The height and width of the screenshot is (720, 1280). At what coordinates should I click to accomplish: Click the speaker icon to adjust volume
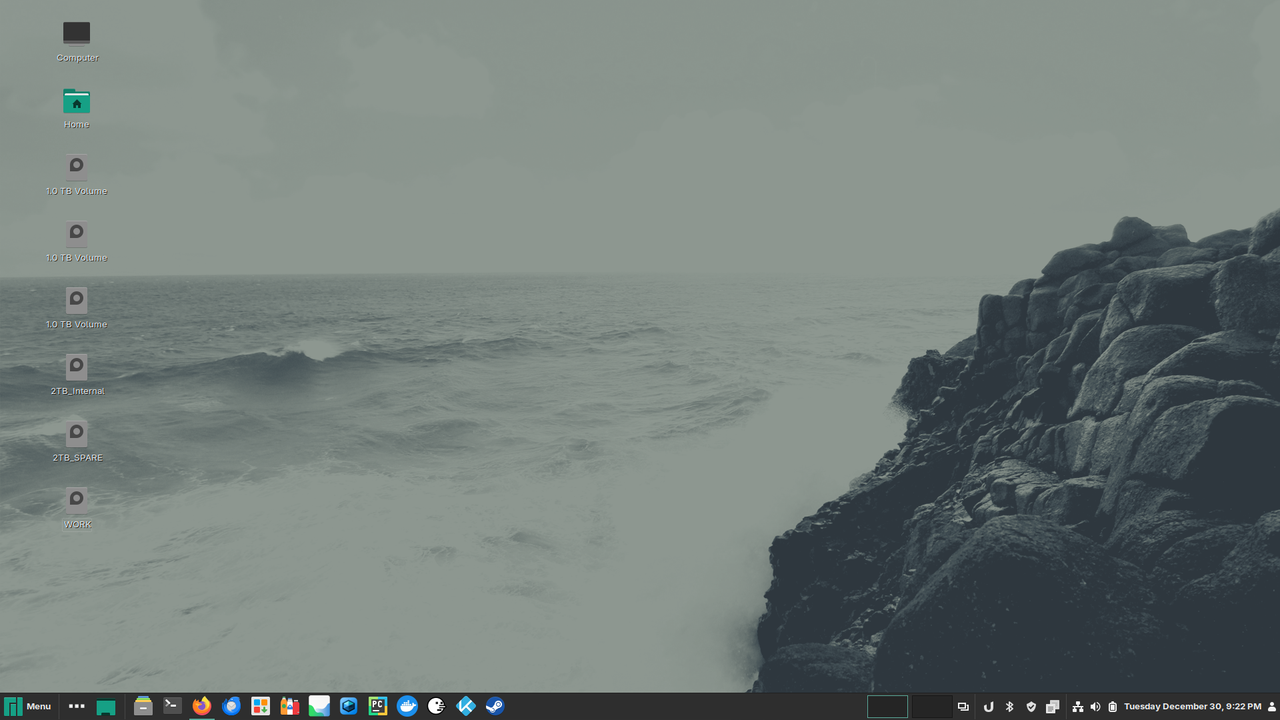coord(1095,706)
